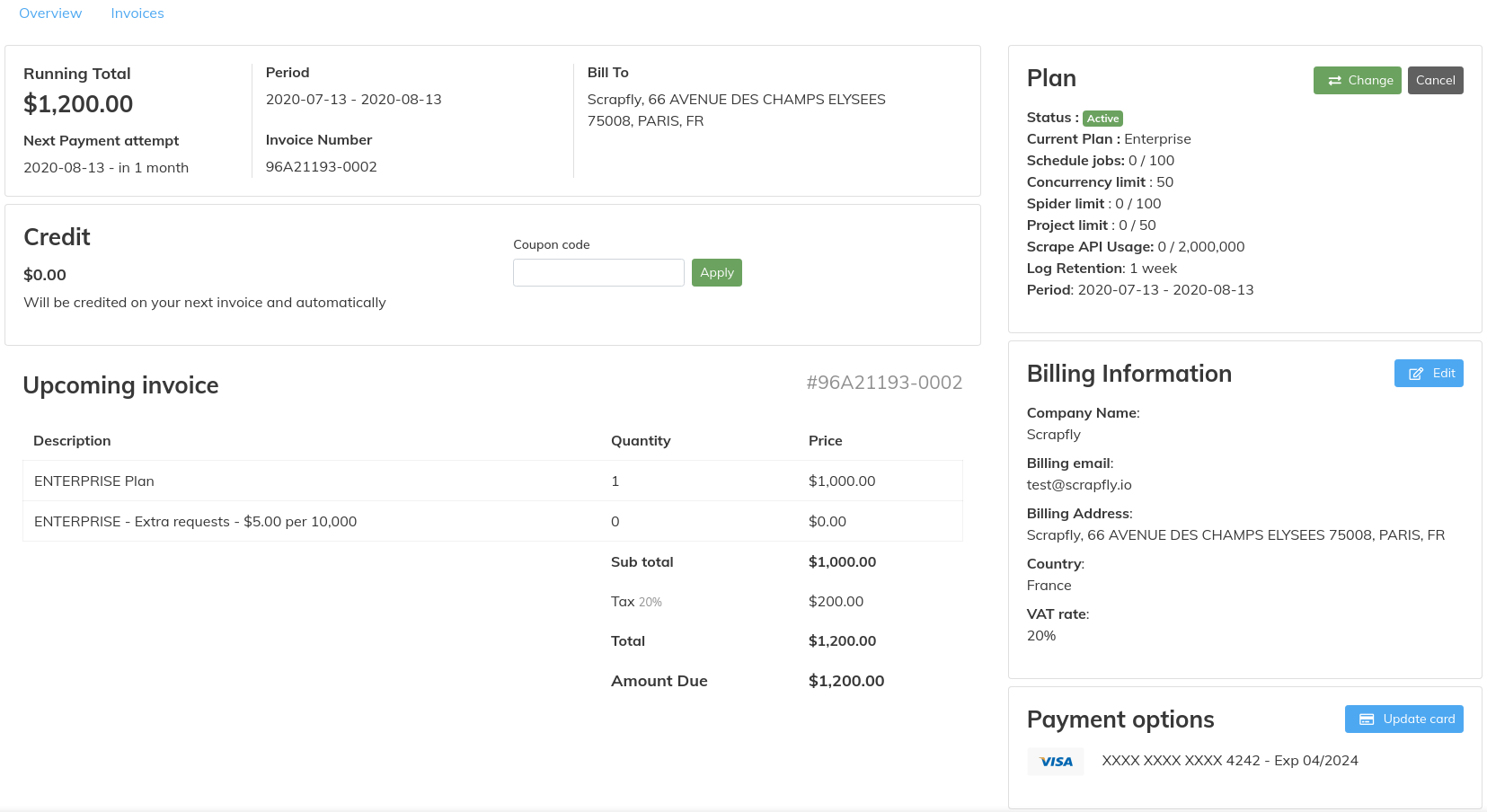1487x812 pixels.
Task: Click inside the coupon code field
Action: tap(598, 272)
